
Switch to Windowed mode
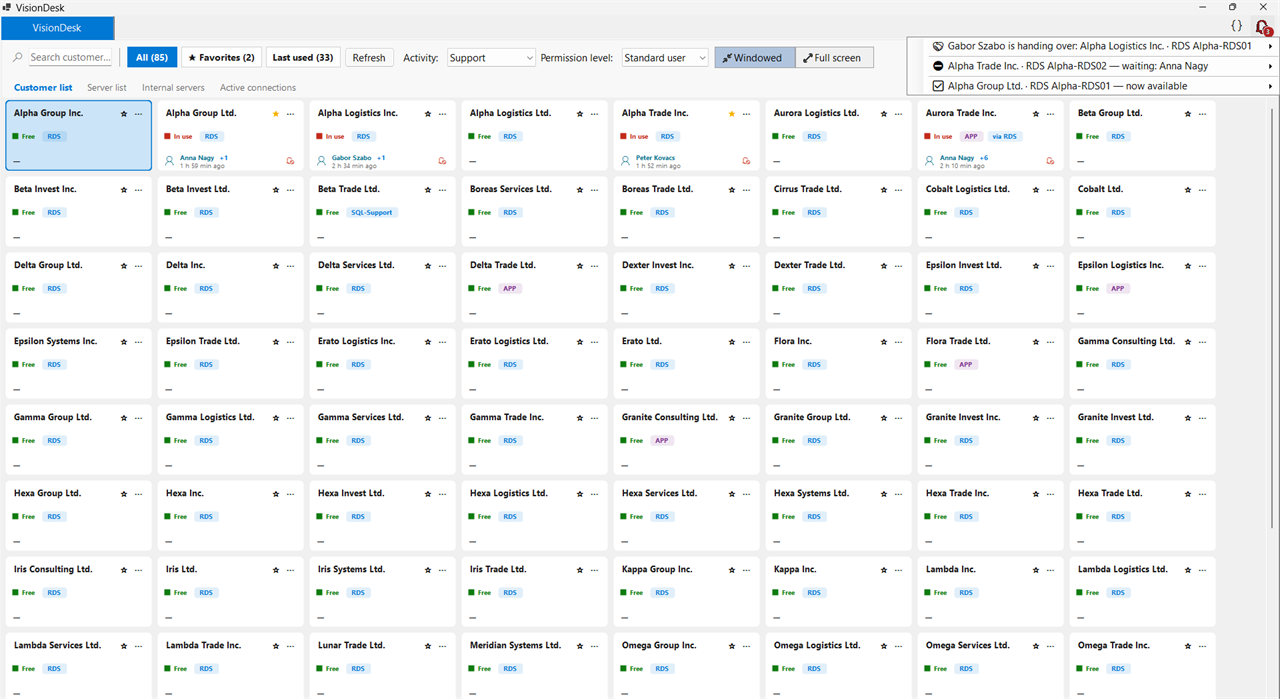pos(755,58)
